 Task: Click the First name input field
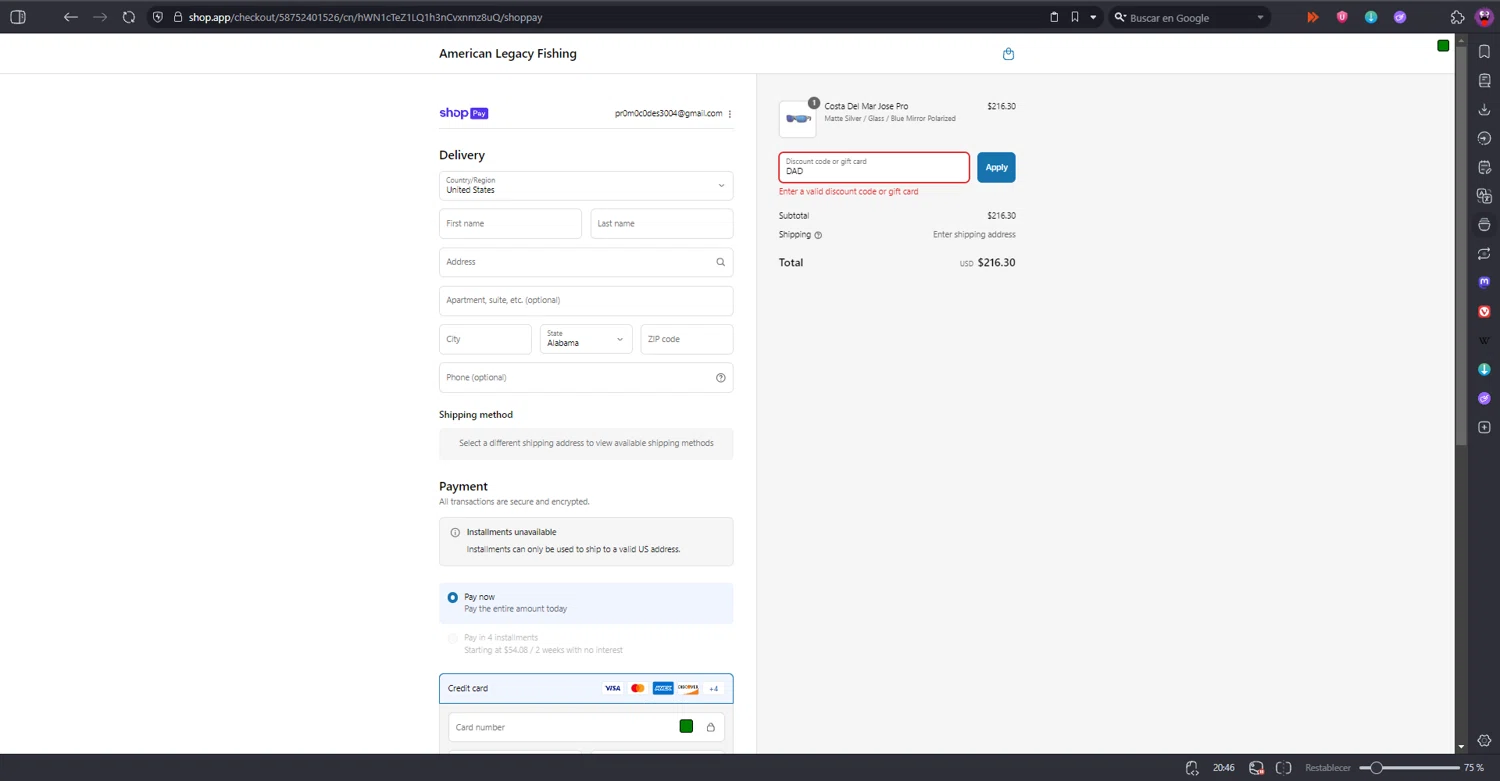tap(510, 224)
